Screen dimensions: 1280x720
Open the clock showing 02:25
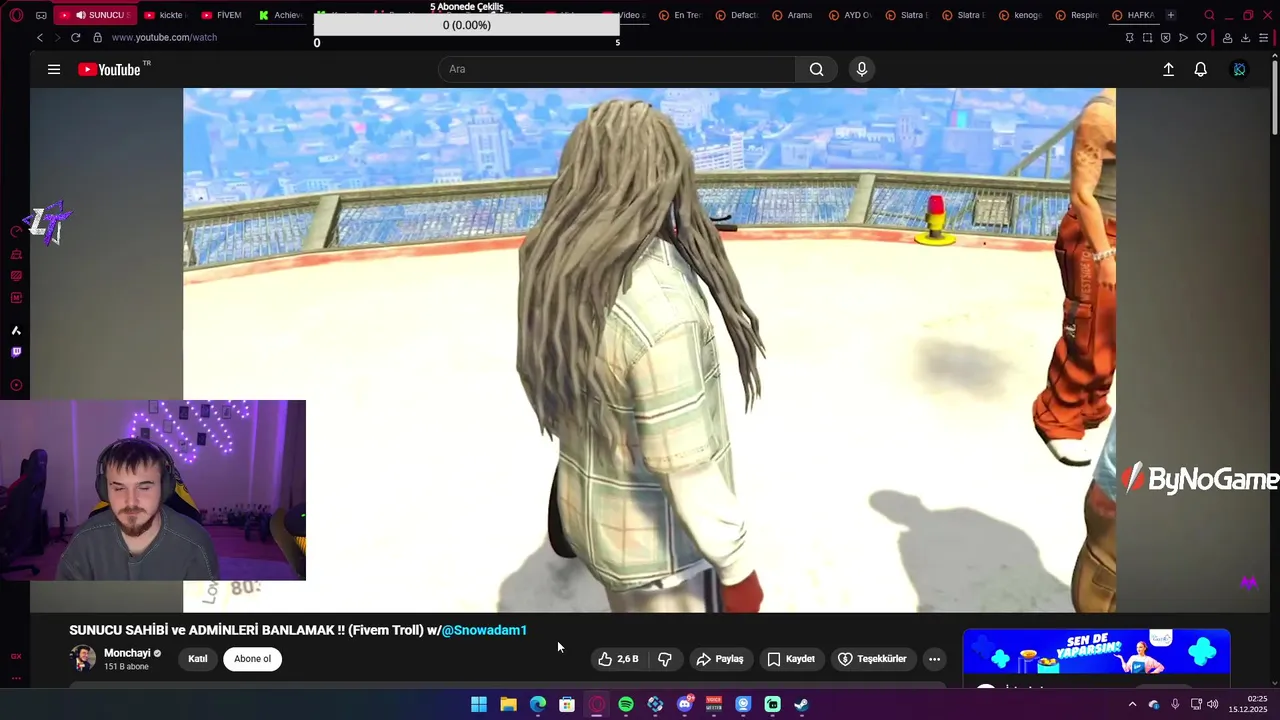coord(1249,704)
